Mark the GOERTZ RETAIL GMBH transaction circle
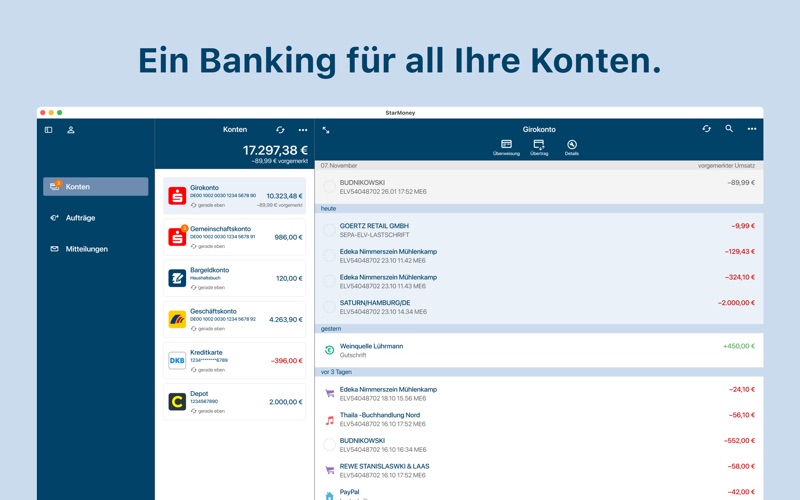The image size is (800, 500). 330,230
